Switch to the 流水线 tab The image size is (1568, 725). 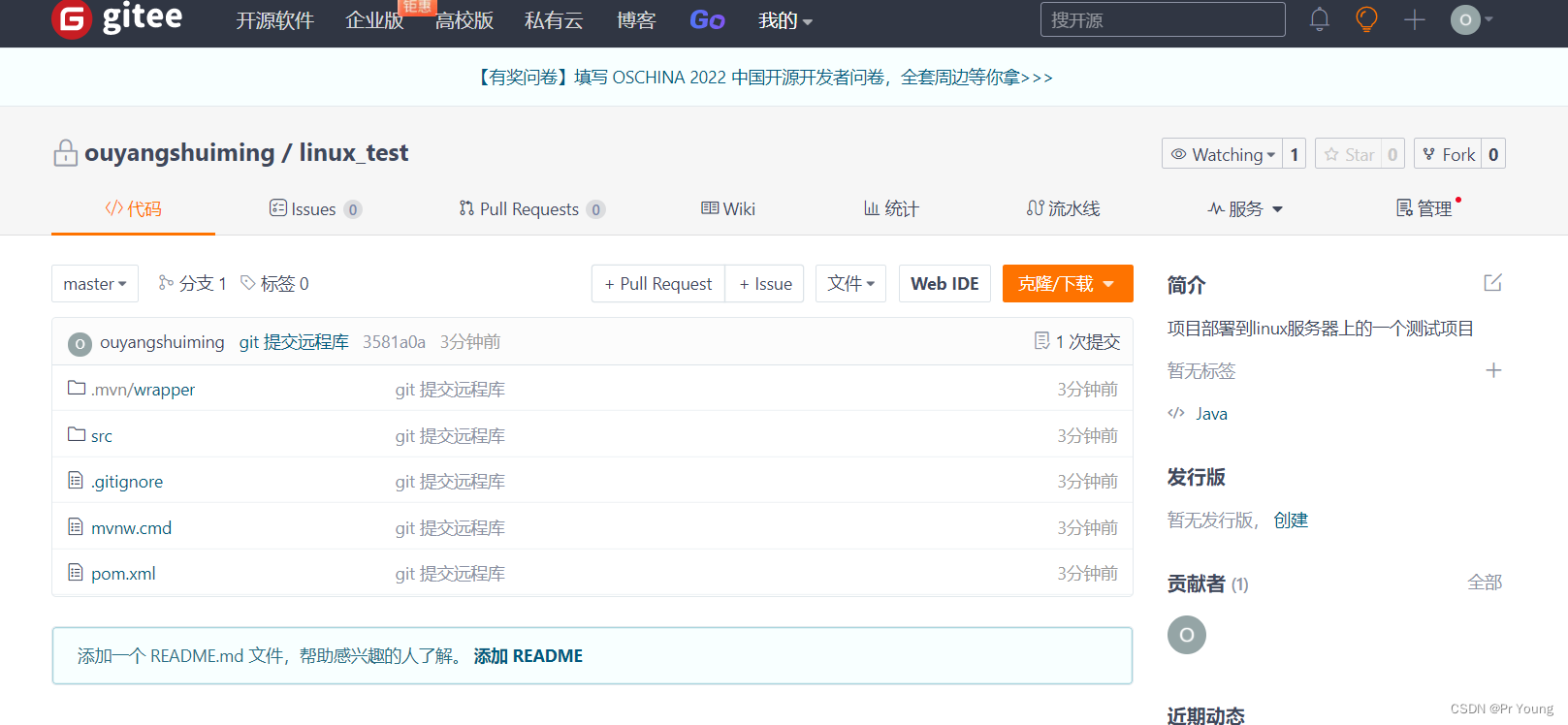[1064, 209]
